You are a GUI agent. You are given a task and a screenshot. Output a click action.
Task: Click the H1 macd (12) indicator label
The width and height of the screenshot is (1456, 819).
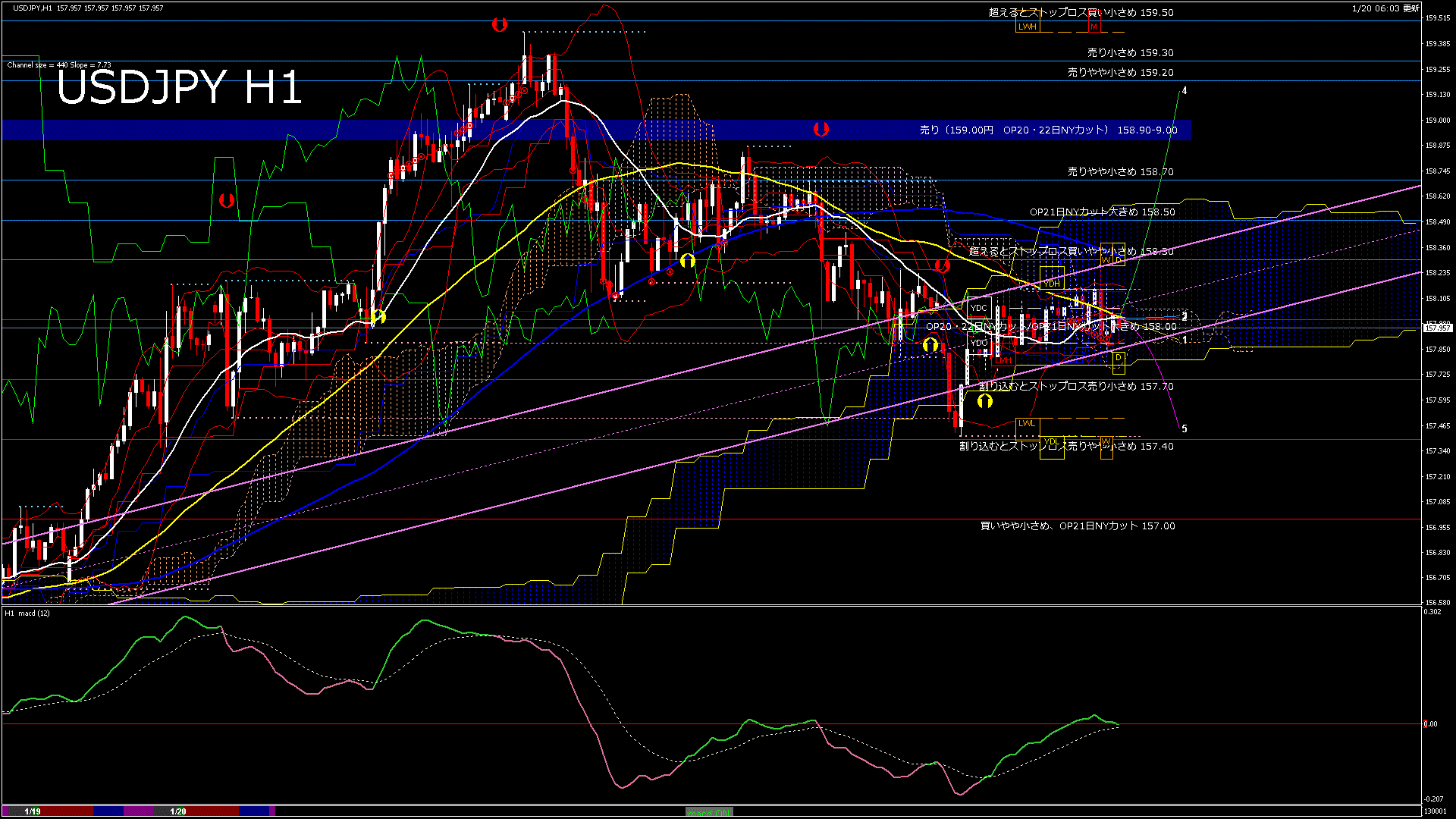[28, 613]
